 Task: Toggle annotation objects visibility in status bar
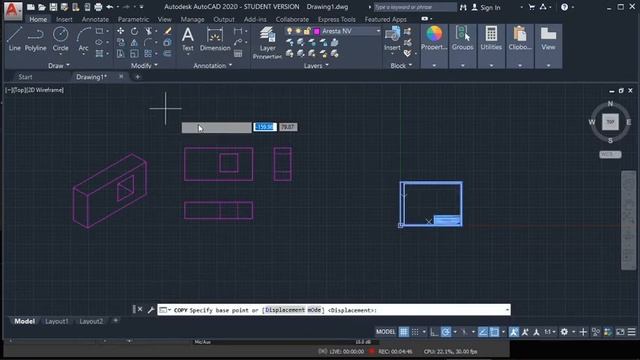click(x=514, y=332)
